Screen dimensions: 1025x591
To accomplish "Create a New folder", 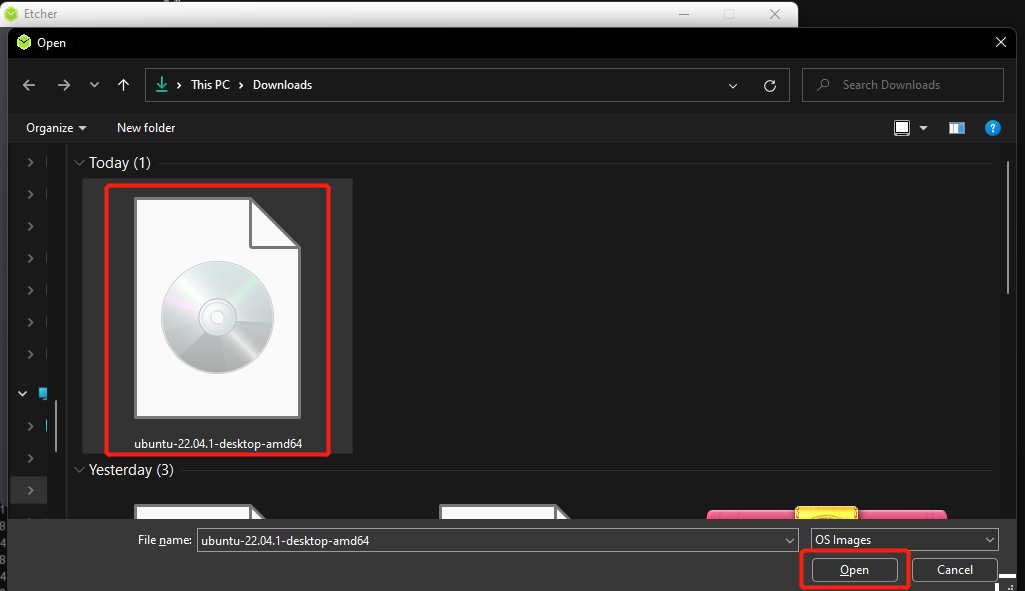I will (x=146, y=128).
